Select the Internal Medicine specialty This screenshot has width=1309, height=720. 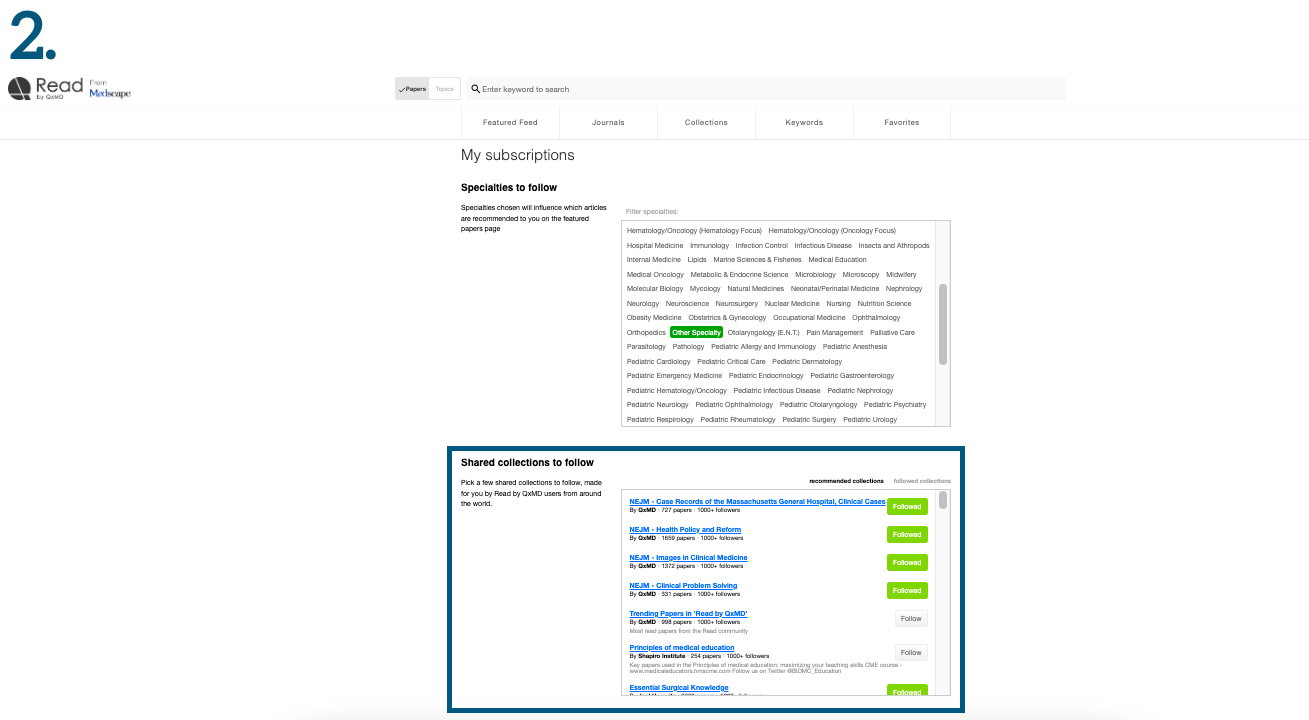coord(654,260)
